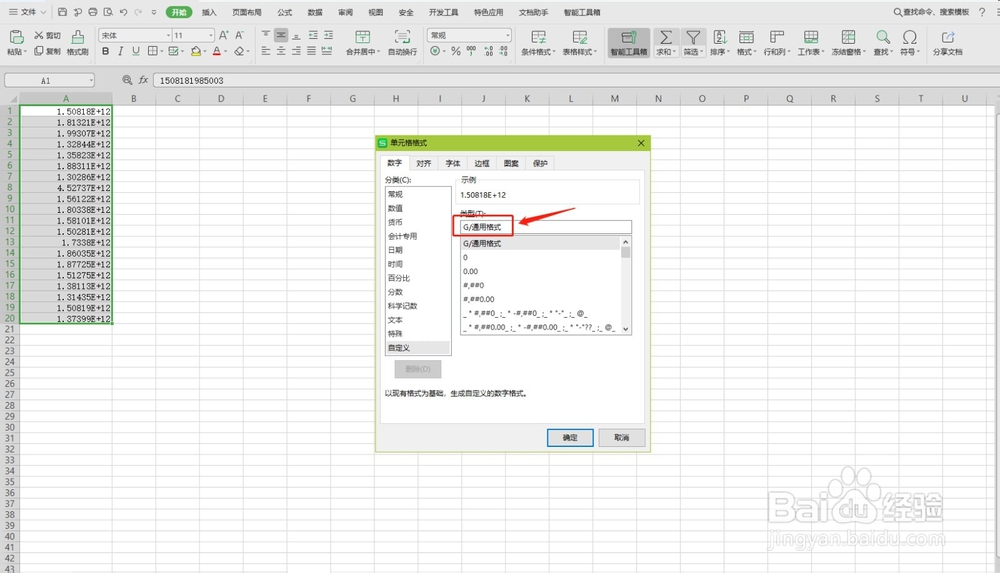This screenshot has height=573, width=1000.
Task: Apply red font color icon
Action: point(217,51)
